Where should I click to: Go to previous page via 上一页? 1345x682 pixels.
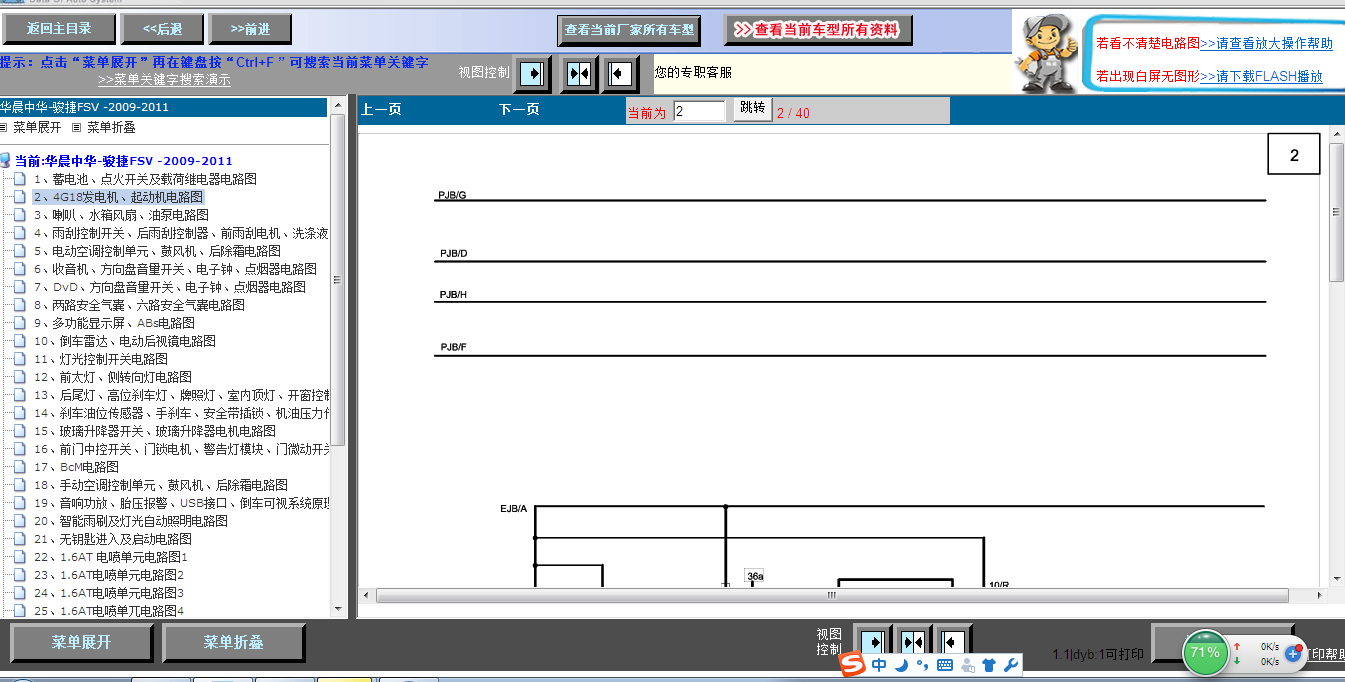(x=381, y=110)
